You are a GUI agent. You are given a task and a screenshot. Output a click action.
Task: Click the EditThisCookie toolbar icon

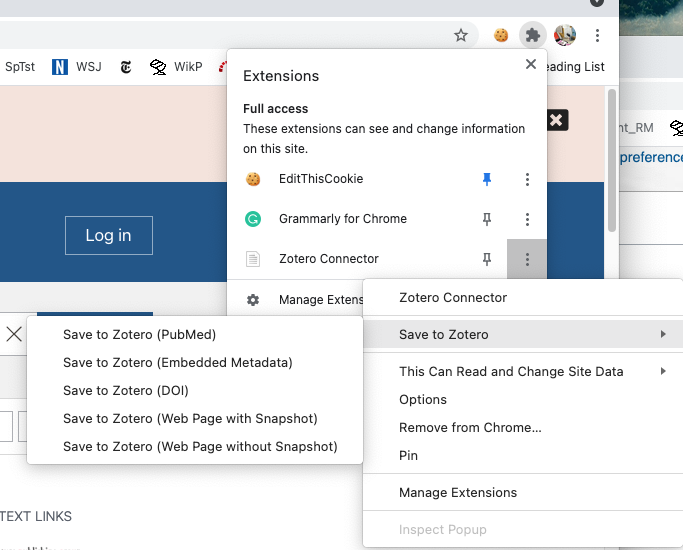click(501, 35)
